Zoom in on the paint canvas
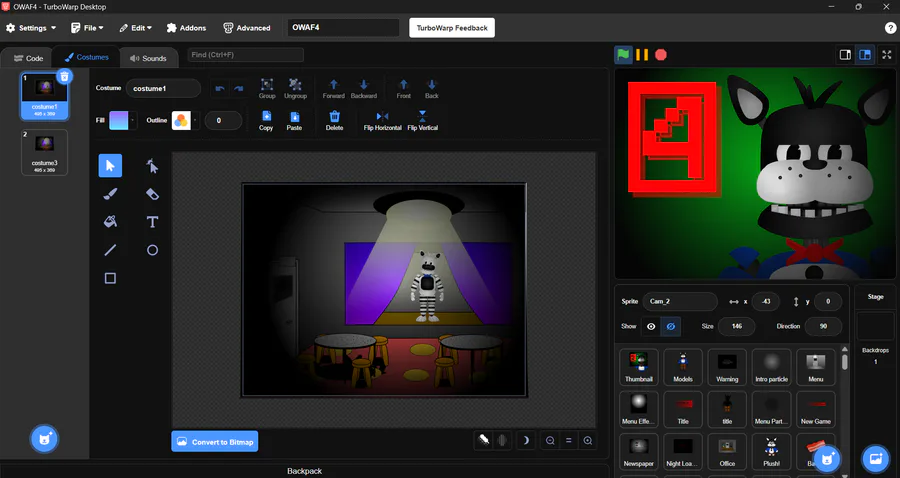Screen dimensions: 900x478 [588, 441]
